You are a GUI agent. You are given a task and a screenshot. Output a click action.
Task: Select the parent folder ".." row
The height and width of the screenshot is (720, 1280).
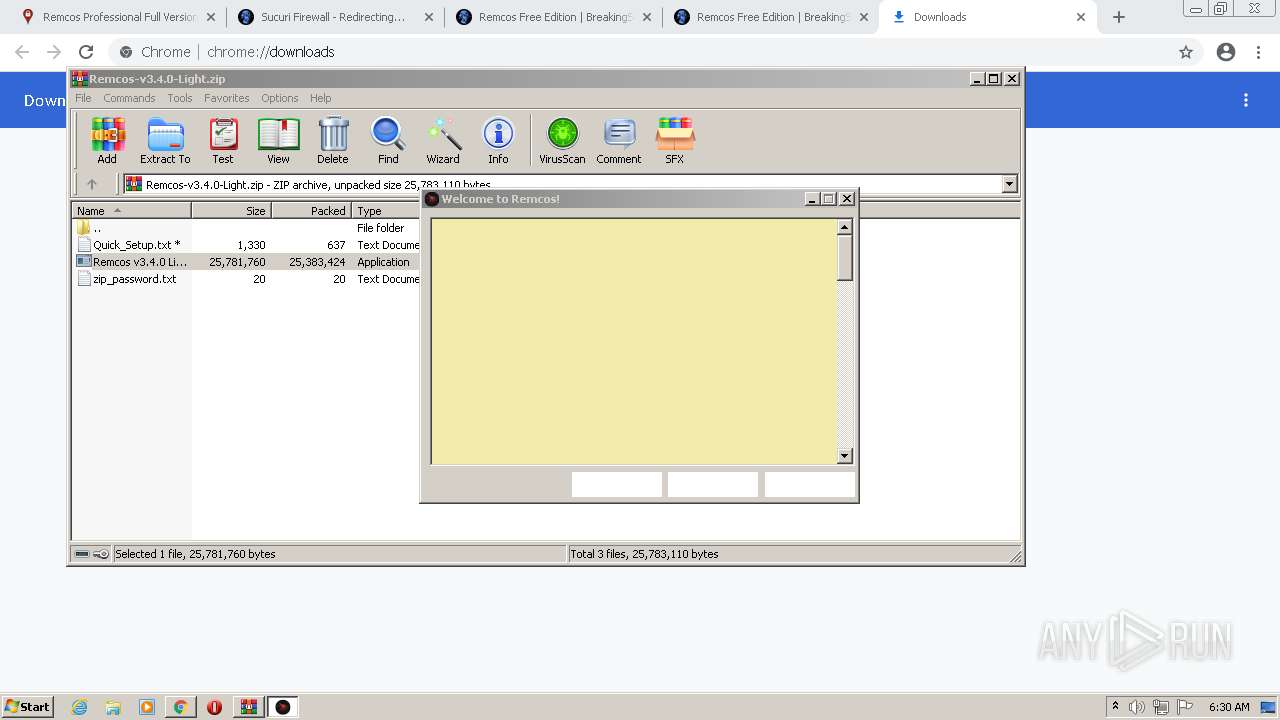90,228
